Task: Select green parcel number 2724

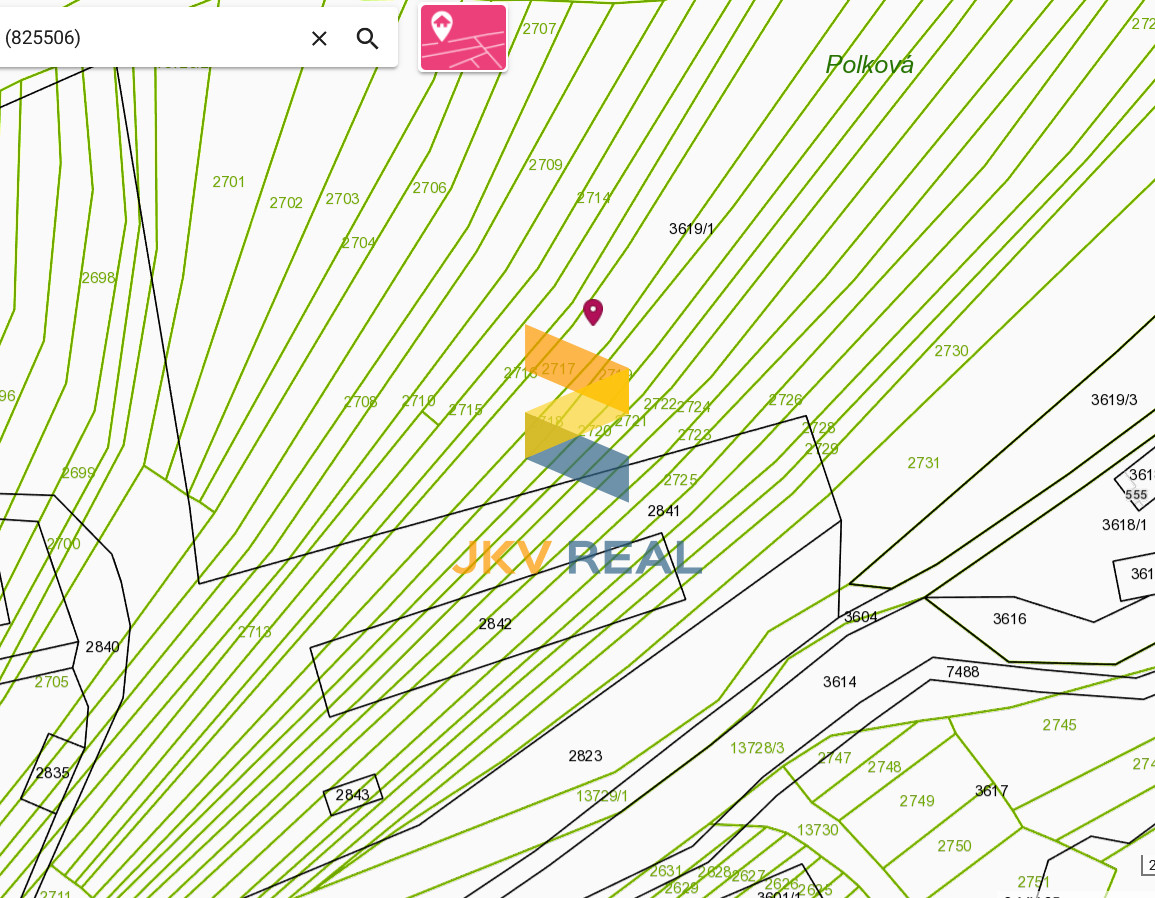Action: [694, 407]
